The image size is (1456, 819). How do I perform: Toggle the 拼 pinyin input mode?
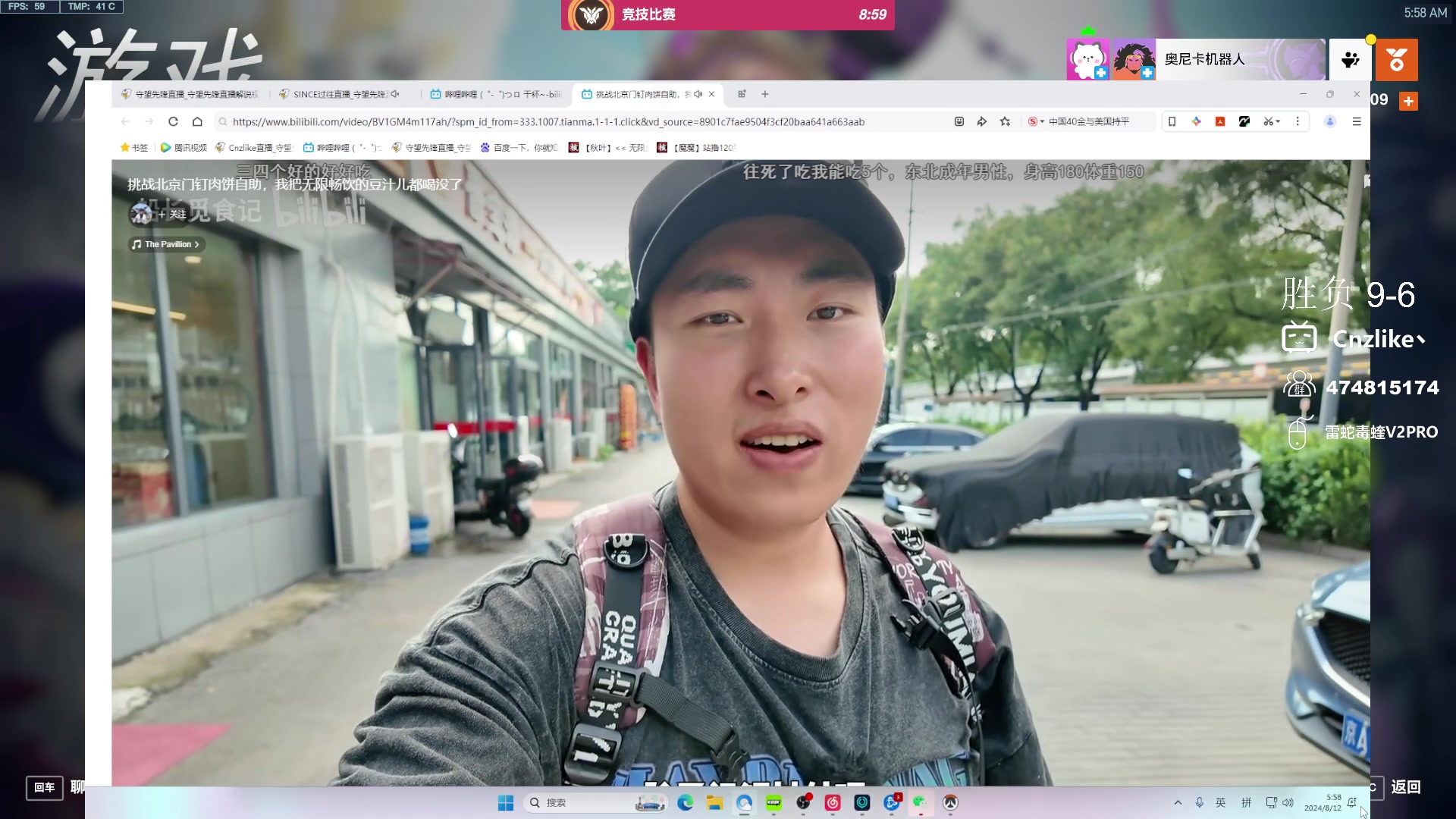pyautogui.click(x=1246, y=802)
